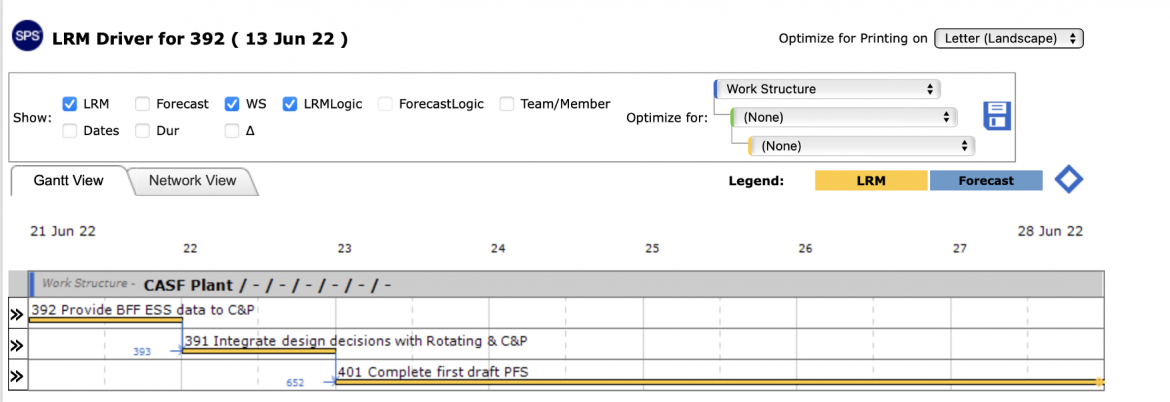Expand row 391 with double-chevron icon

[x=16, y=345]
